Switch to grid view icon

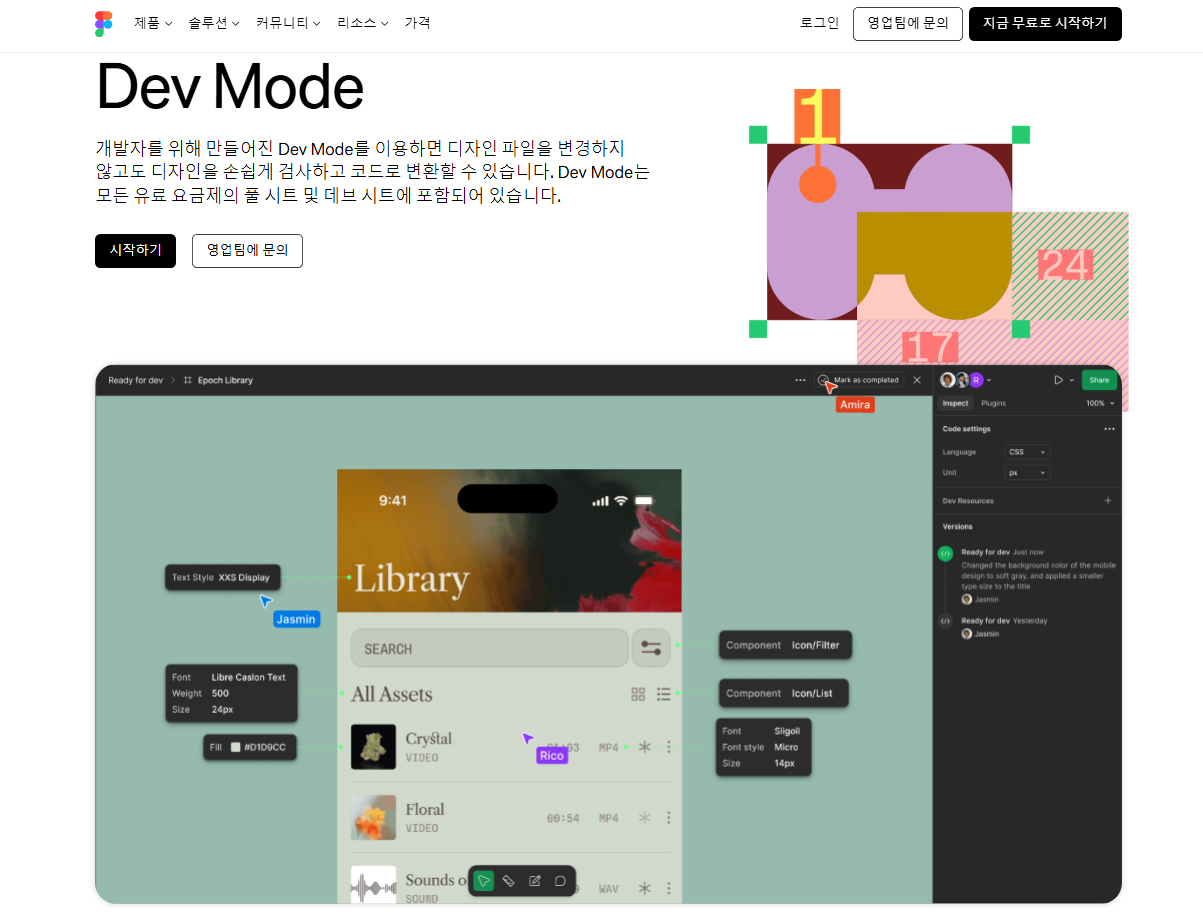[638, 694]
